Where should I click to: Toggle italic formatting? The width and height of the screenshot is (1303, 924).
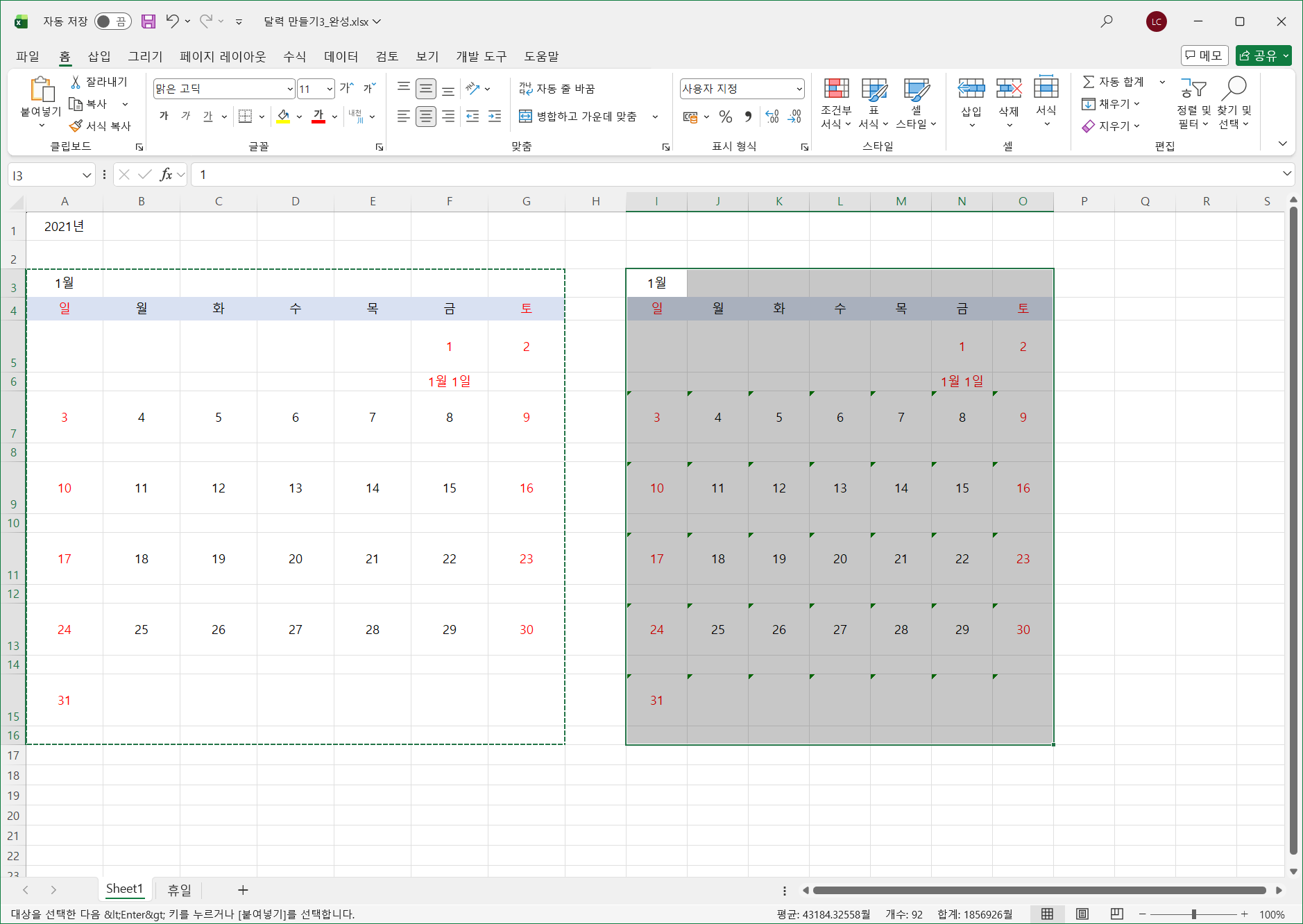[x=186, y=117]
